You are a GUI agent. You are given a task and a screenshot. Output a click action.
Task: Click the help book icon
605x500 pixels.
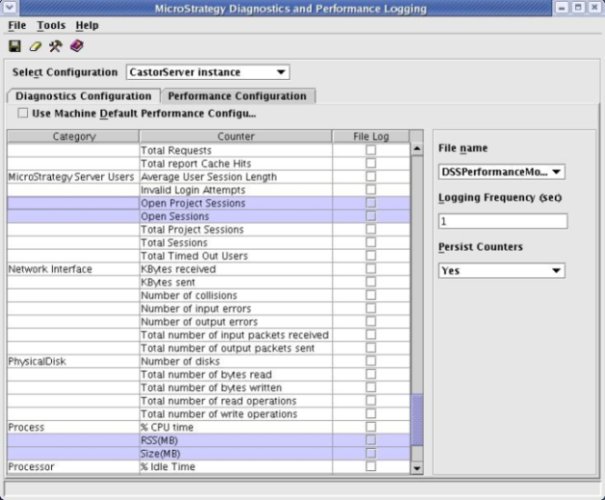point(77,46)
